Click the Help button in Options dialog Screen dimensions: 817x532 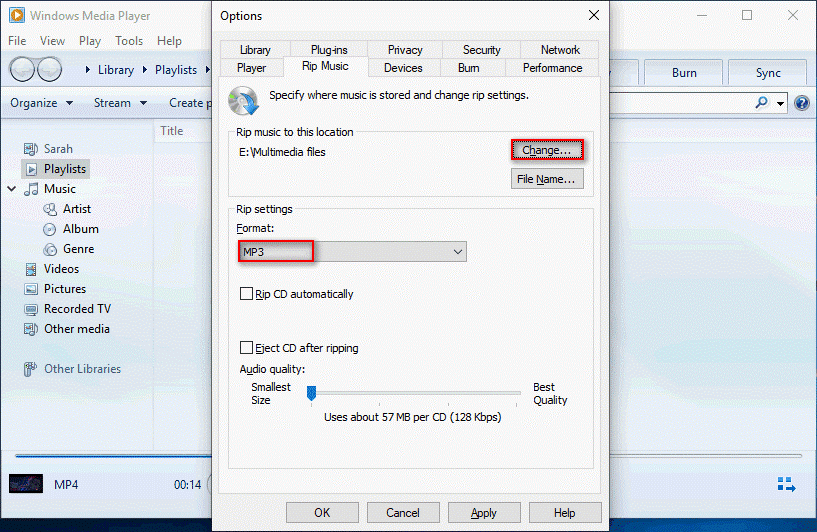565,513
